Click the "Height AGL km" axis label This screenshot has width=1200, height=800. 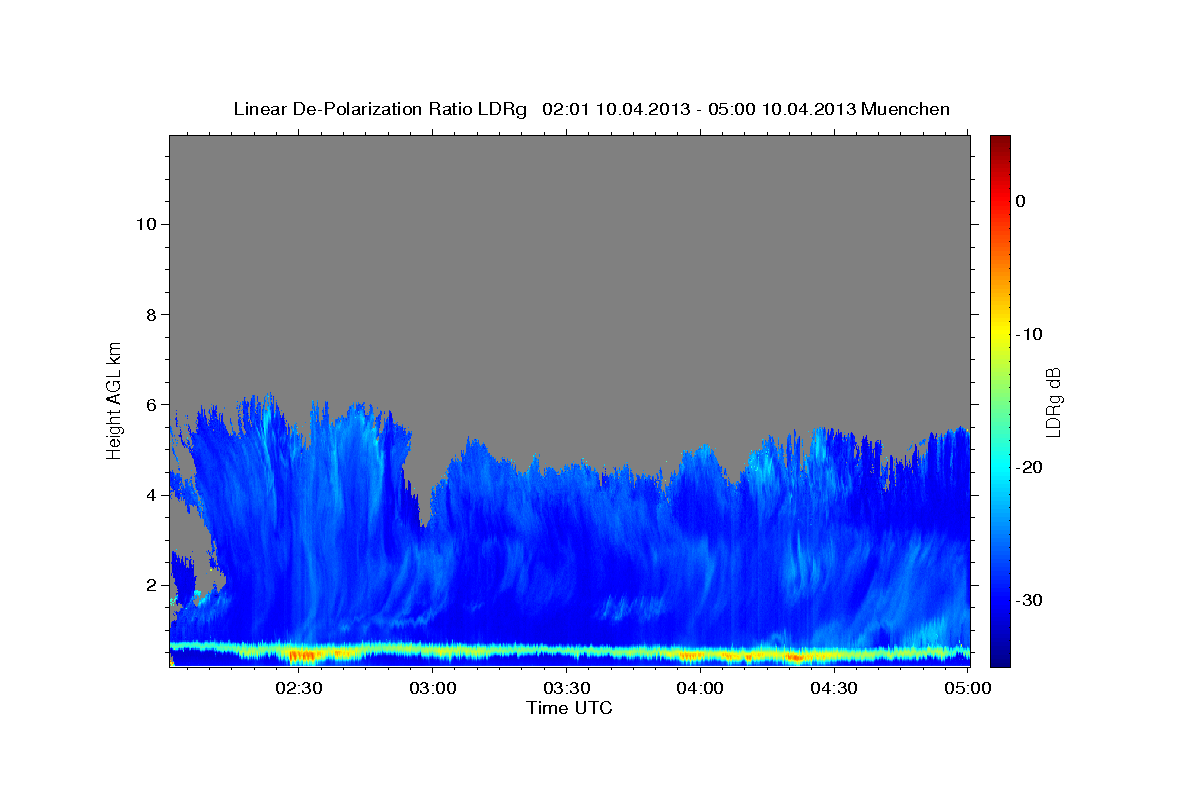115,399
